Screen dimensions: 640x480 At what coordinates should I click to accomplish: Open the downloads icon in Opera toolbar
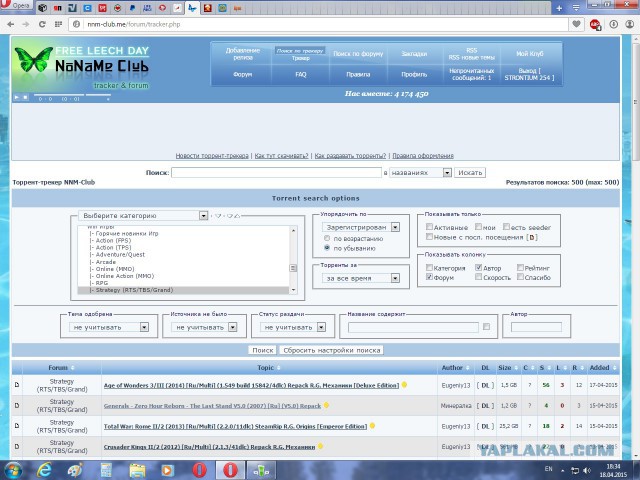pos(613,24)
